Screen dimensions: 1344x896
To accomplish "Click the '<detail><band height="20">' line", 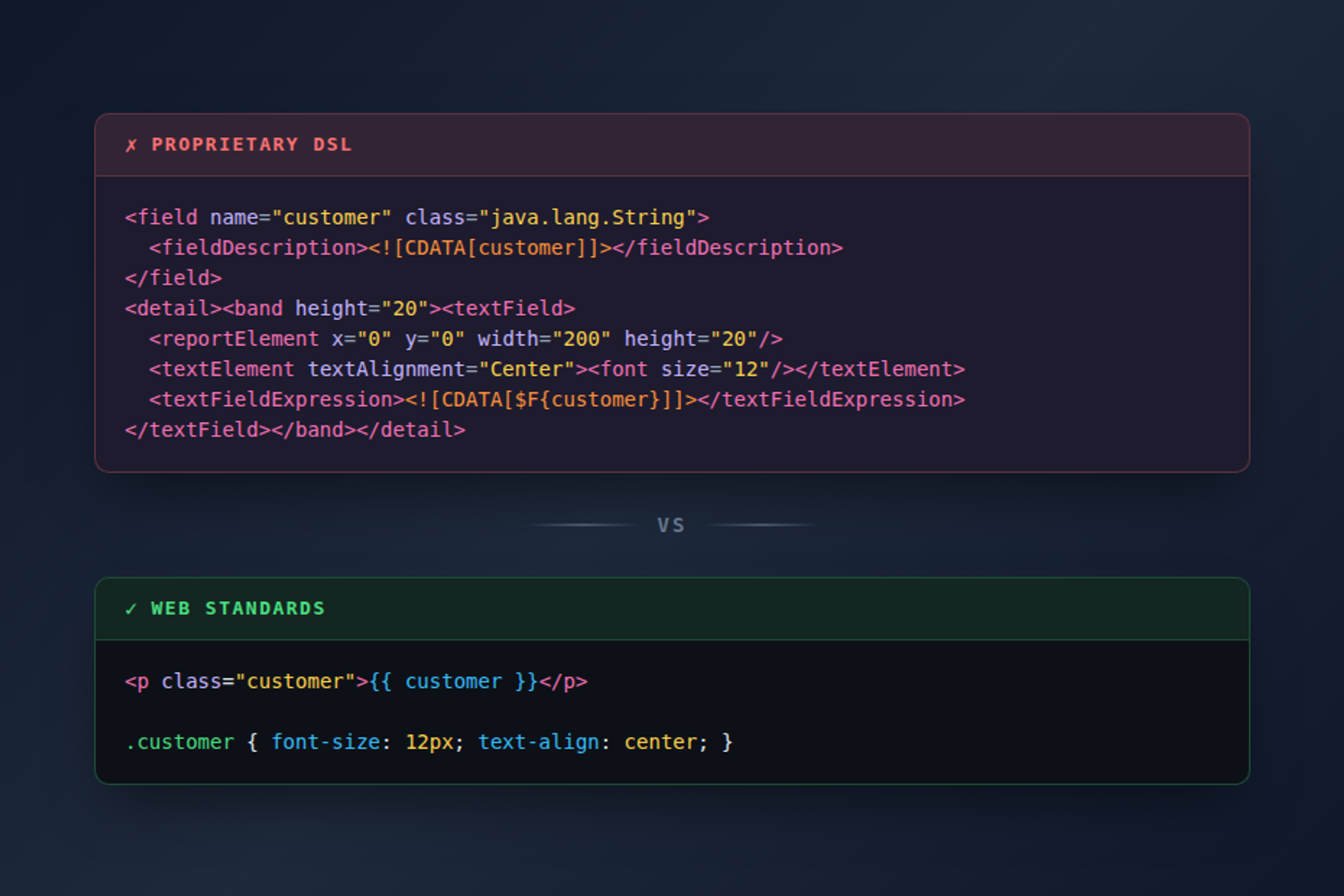I will tap(350, 309).
